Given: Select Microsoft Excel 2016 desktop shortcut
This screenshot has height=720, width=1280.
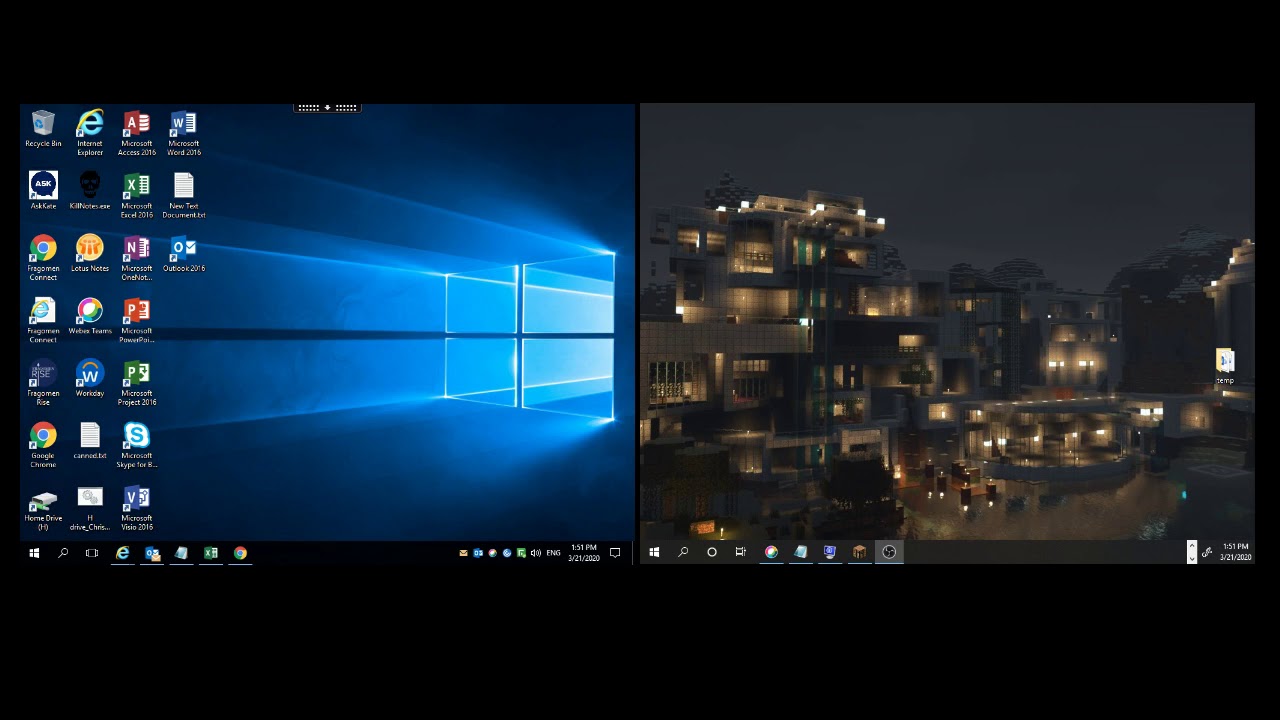Looking at the screenshot, I should (137, 195).
